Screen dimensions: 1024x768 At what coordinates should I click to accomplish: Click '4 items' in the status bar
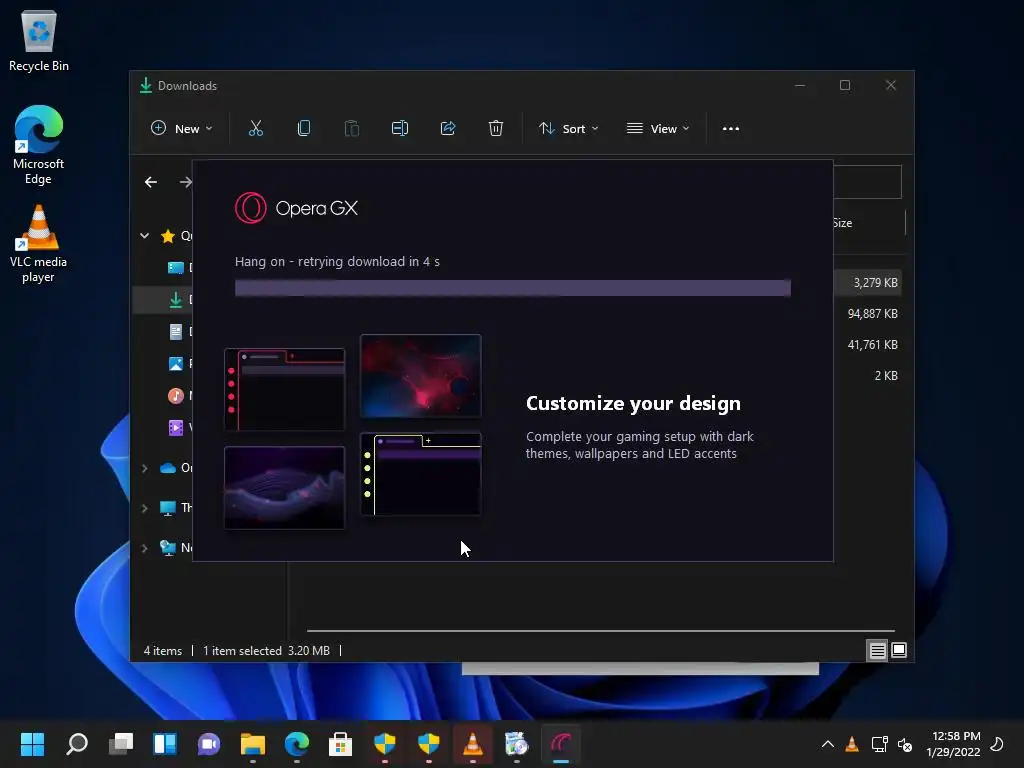coord(163,651)
